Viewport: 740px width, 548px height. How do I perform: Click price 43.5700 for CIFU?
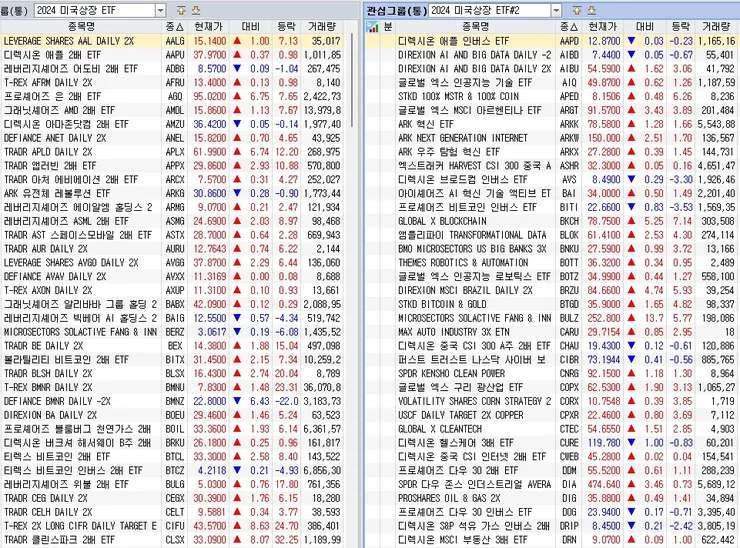(210, 526)
